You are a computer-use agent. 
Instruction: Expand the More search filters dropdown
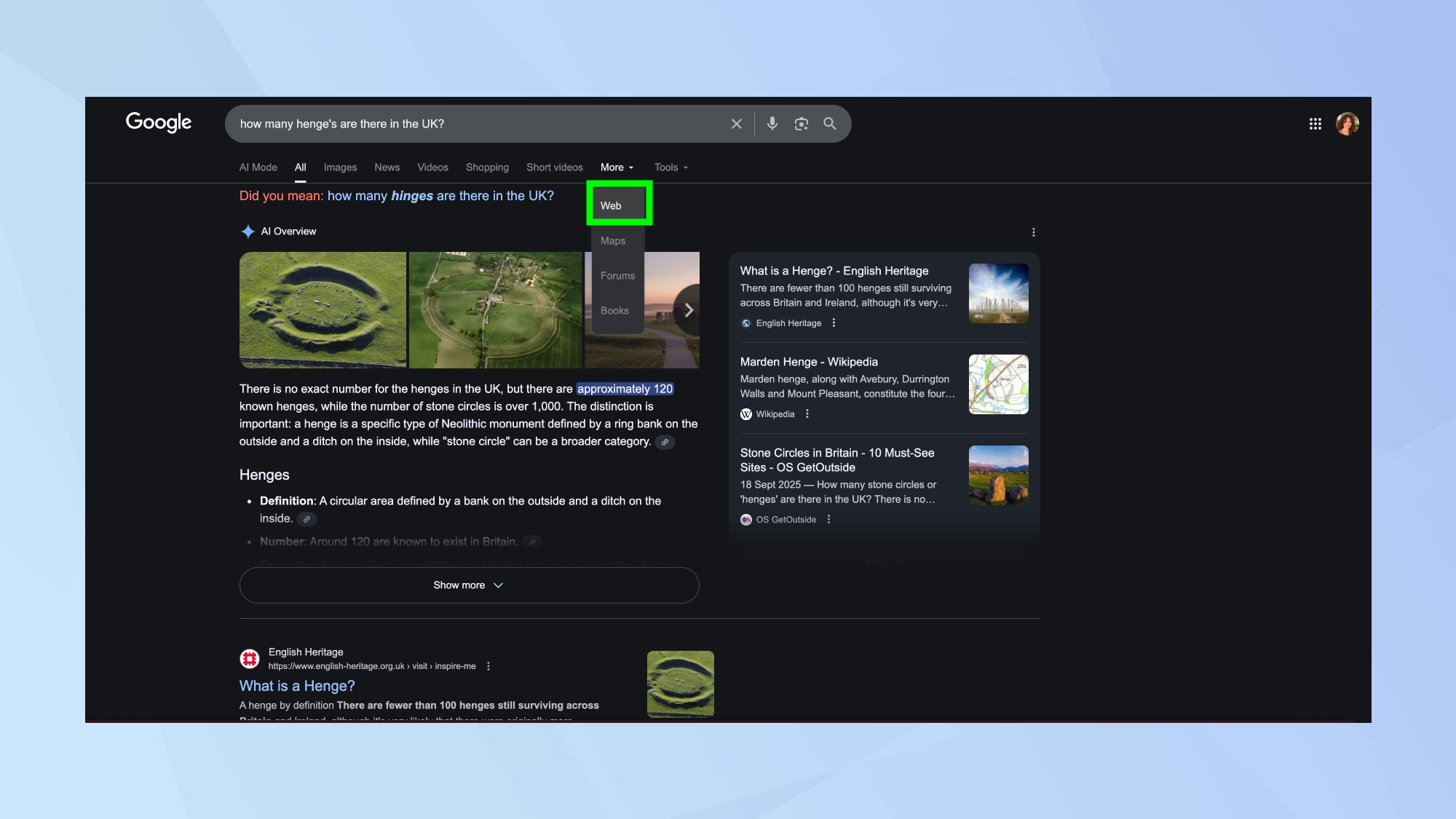[x=617, y=167]
